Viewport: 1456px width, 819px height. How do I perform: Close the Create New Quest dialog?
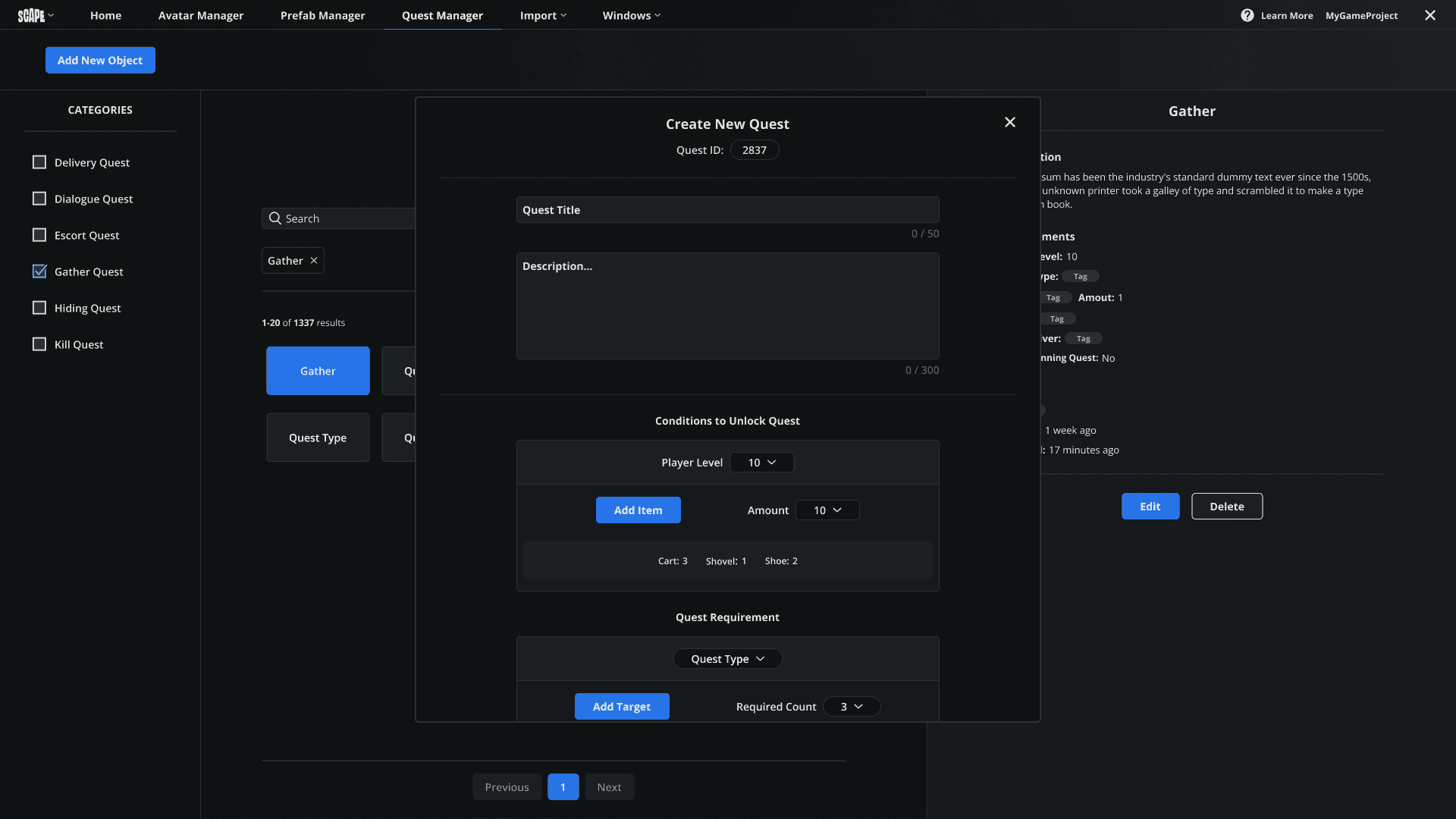point(1009,122)
